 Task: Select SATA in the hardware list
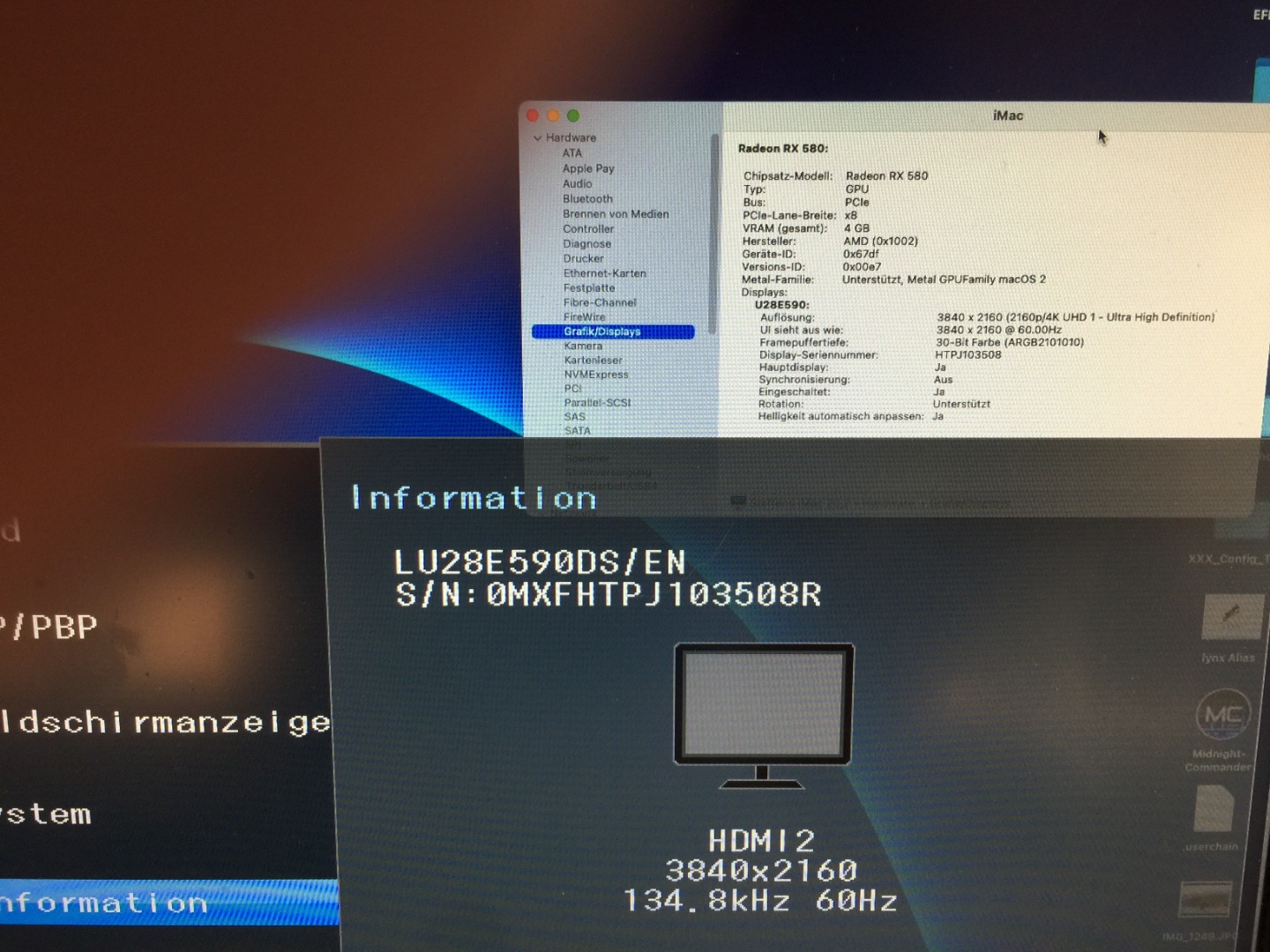point(578,431)
